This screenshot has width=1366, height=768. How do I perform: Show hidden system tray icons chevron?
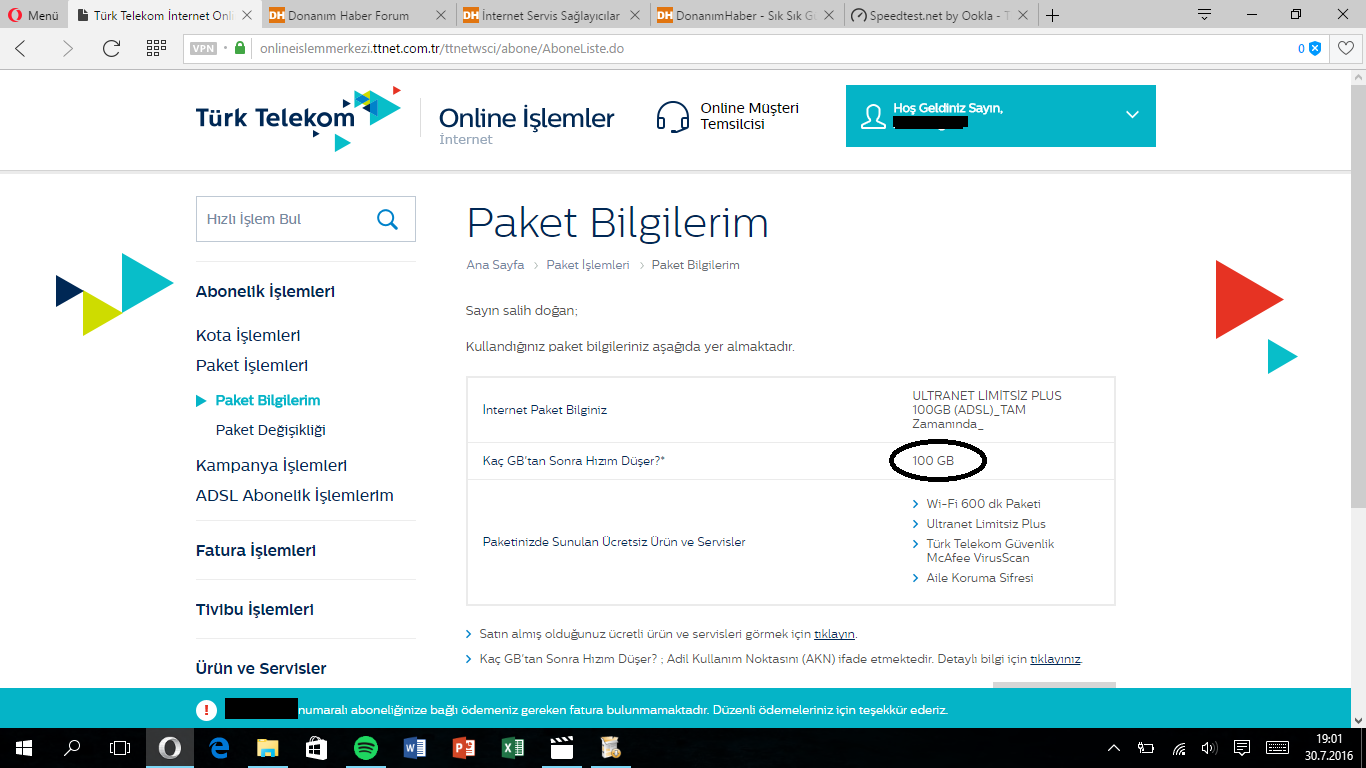click(x=1114, y=747)
